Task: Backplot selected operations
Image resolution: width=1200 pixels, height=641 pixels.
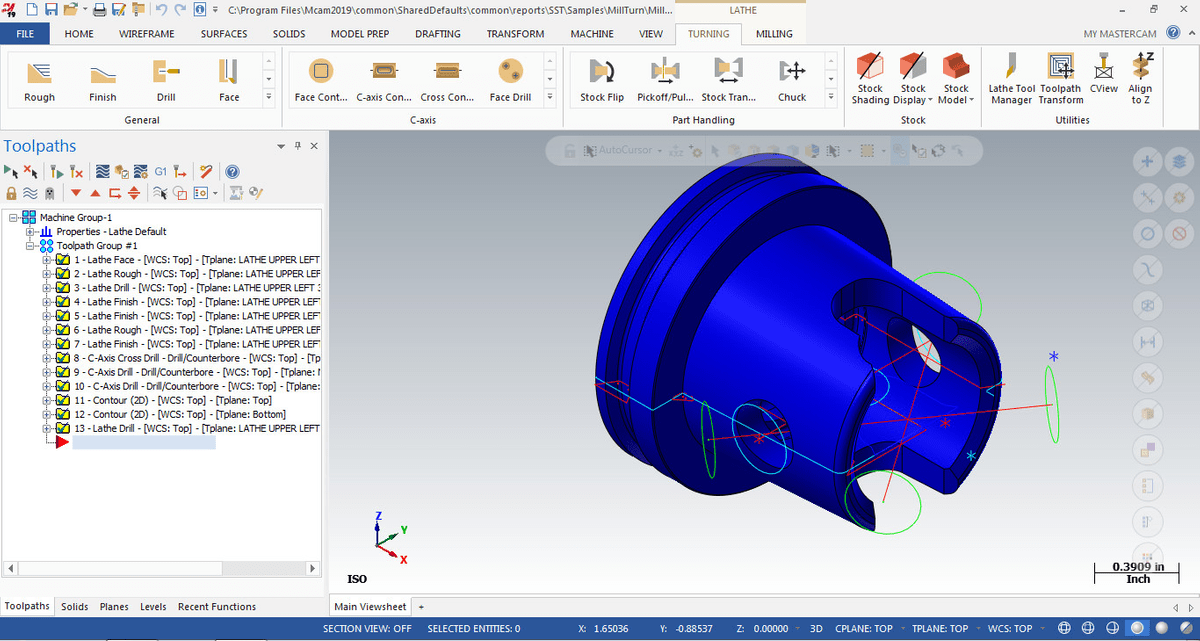Action: pos(102,171)
